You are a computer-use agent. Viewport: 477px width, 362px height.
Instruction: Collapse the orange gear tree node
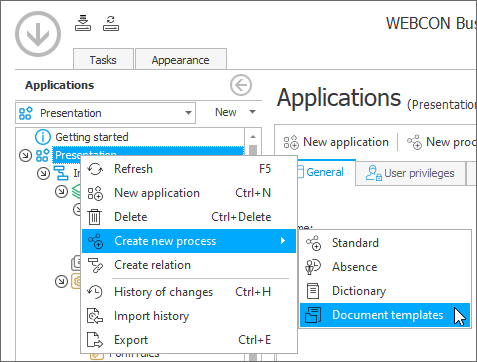click(61, 281)
